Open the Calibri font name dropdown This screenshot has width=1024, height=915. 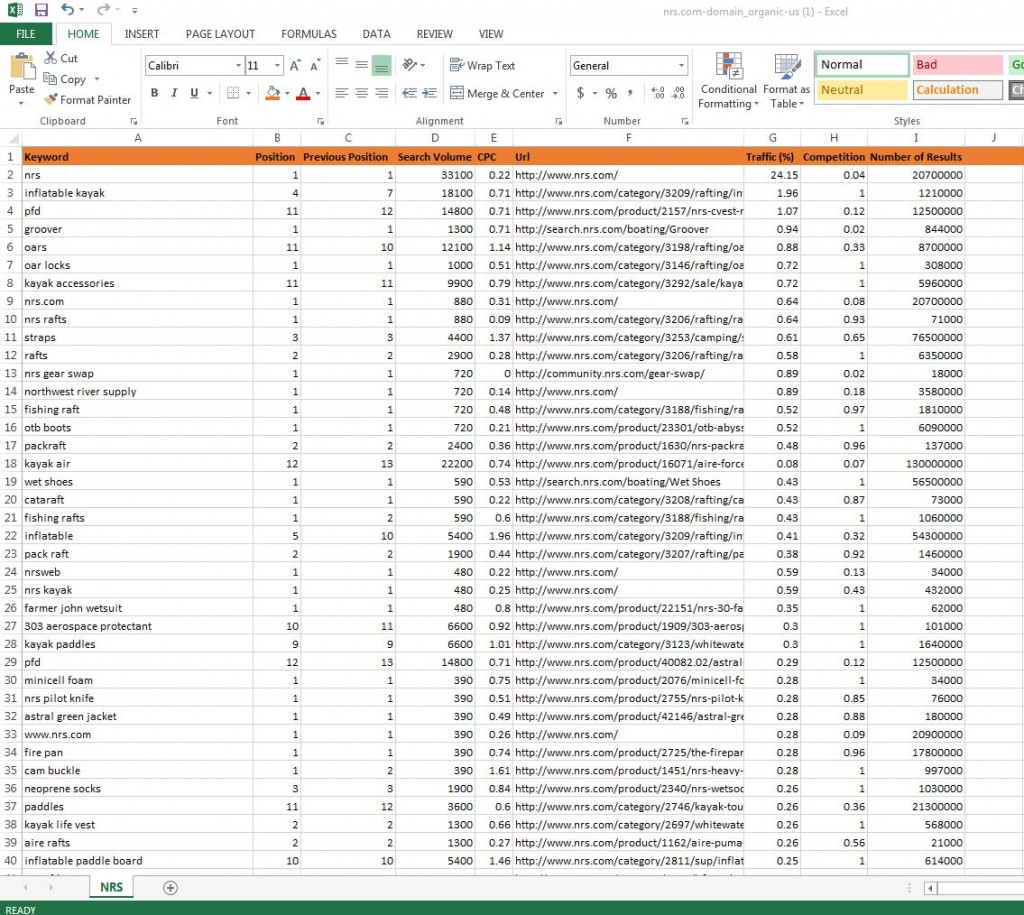pos(238,66)
